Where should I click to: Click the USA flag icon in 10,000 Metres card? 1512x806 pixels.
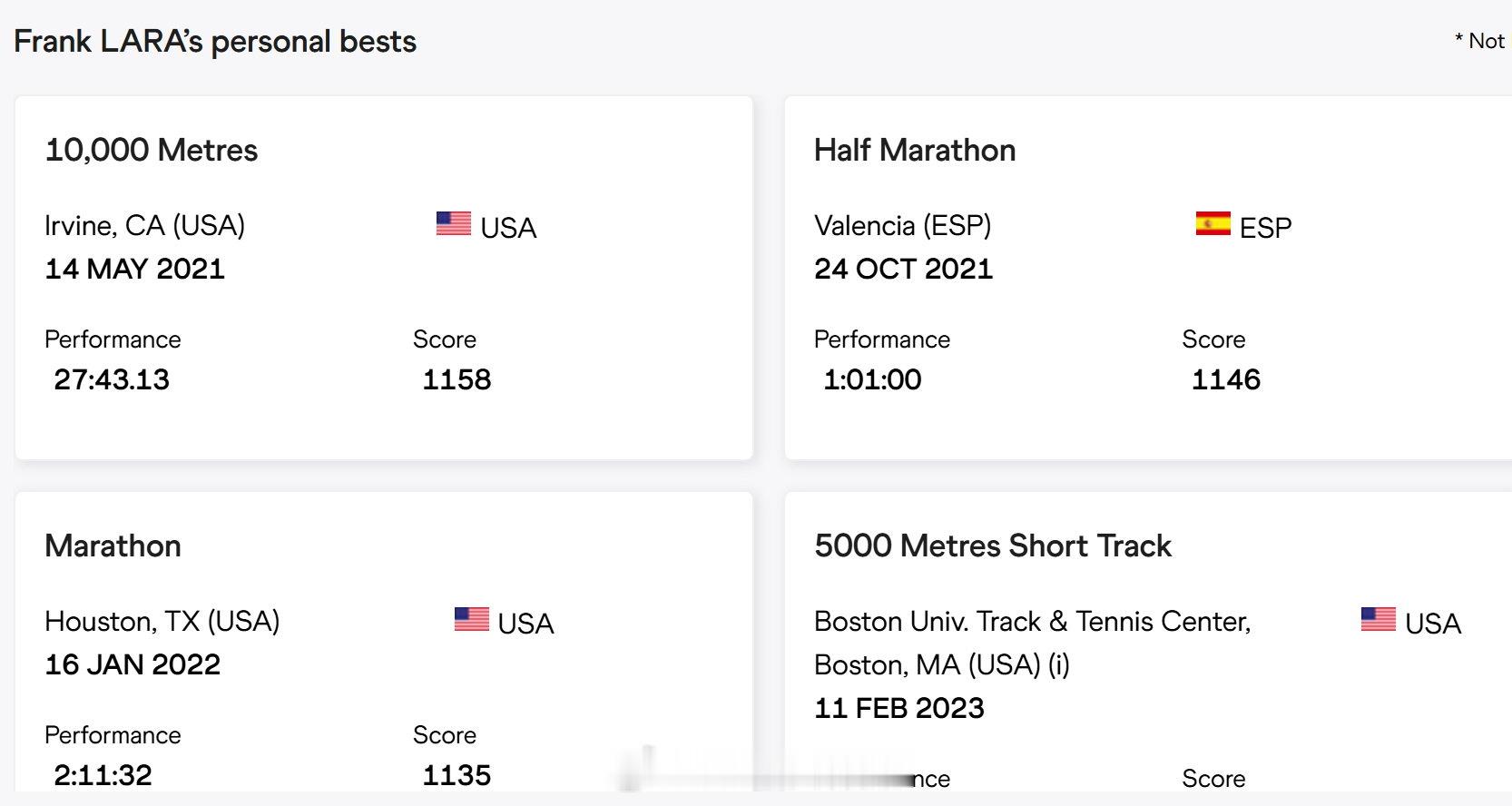pos(453,223)
